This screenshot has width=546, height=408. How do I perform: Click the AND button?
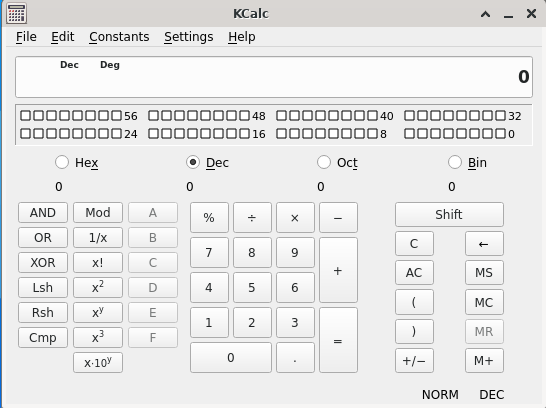click(x=43, y=212)
